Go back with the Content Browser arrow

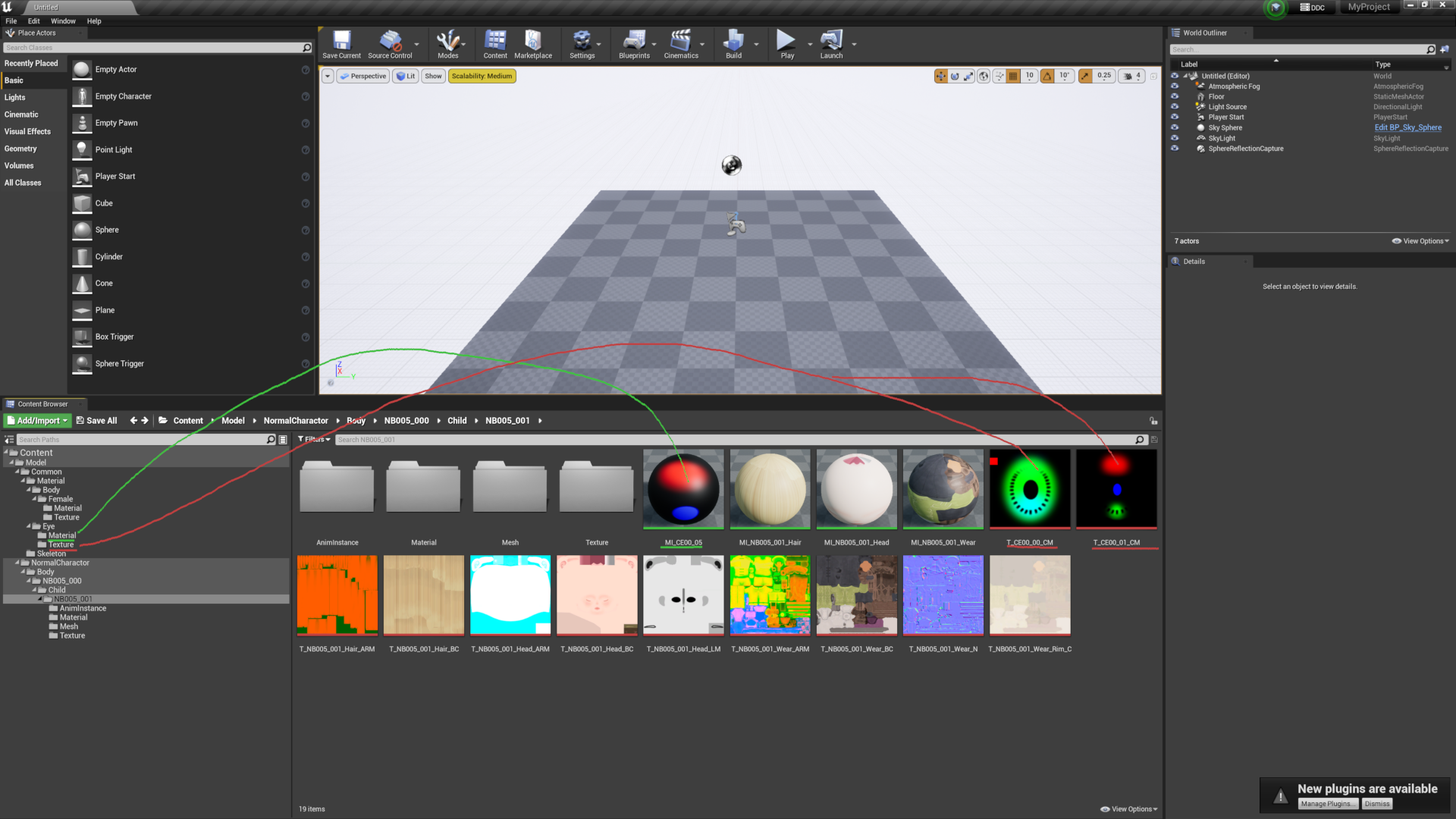[x=133, y=420]
